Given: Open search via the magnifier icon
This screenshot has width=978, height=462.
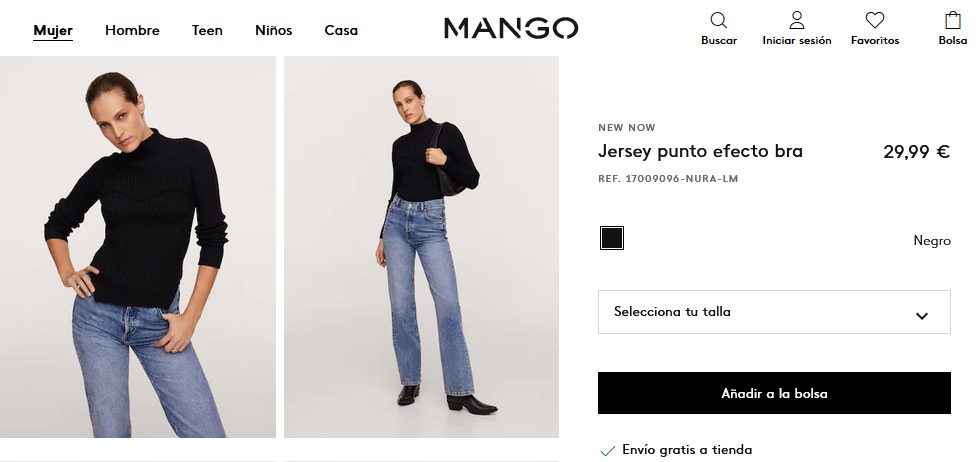Looking at the screenshot, I should pyautogui.click(x=719, y=21).
